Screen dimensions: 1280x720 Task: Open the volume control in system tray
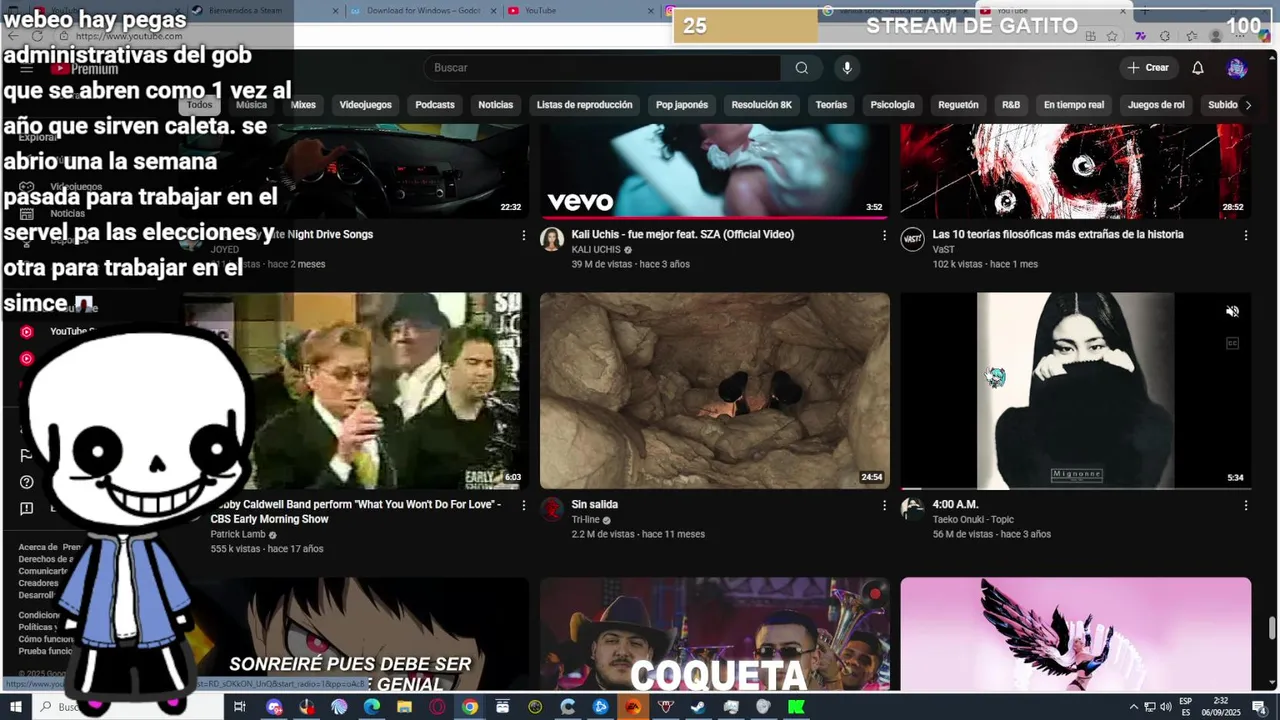pos(1165,707)
